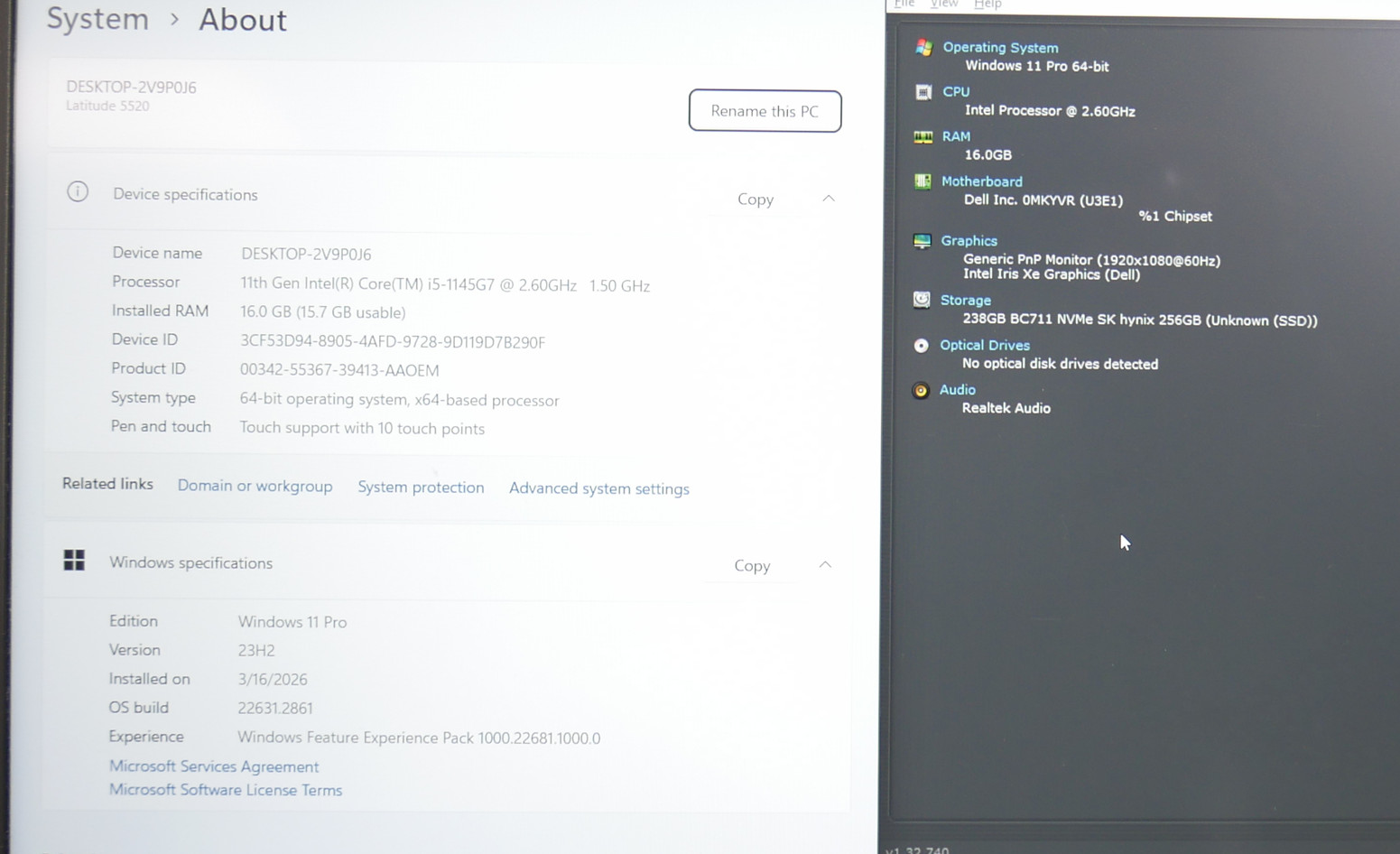Screen dimensions: 1400x854
Task: Click the DESKTOP-2V9P0J6 device name value
Action: [x=306, y=255]
